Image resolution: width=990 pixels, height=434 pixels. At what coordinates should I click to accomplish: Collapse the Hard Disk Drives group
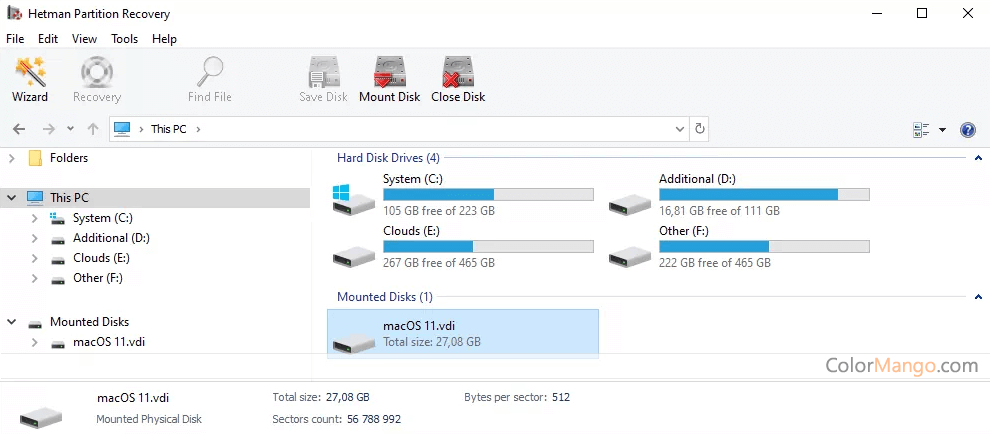point(977,158)
